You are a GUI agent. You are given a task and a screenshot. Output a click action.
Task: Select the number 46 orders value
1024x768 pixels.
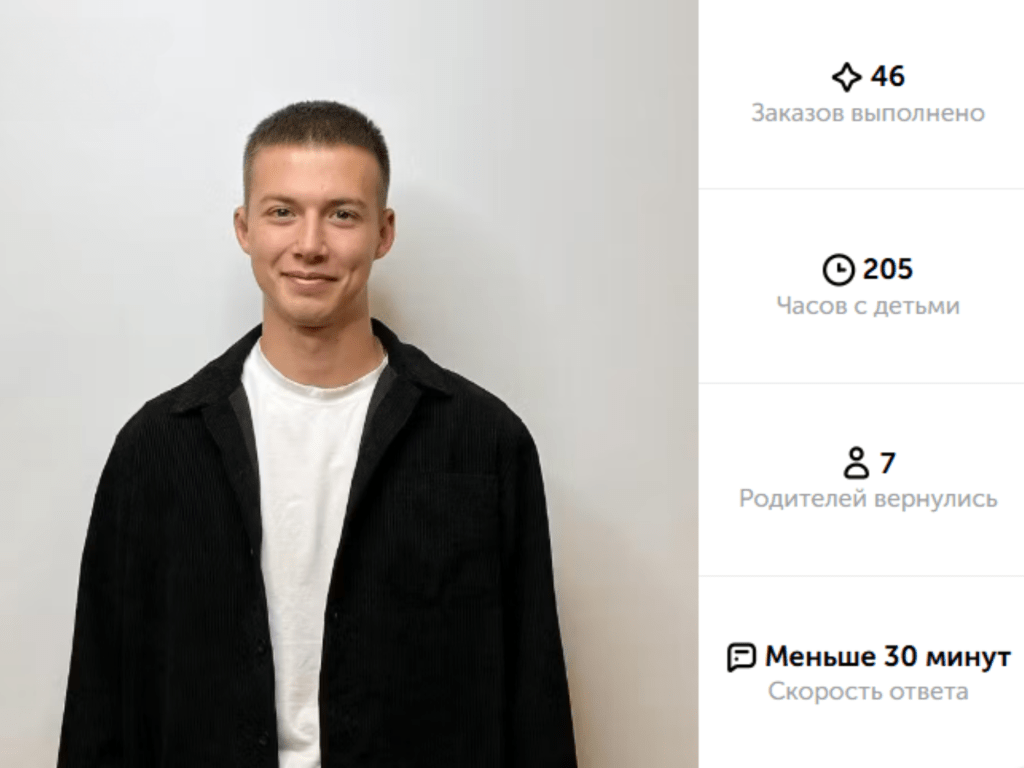pyautogui.click(x=887, y=76)
